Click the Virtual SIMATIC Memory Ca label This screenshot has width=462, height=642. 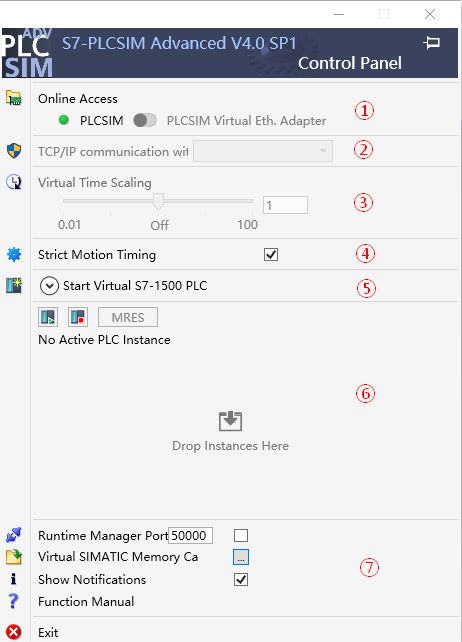(118, 557)
